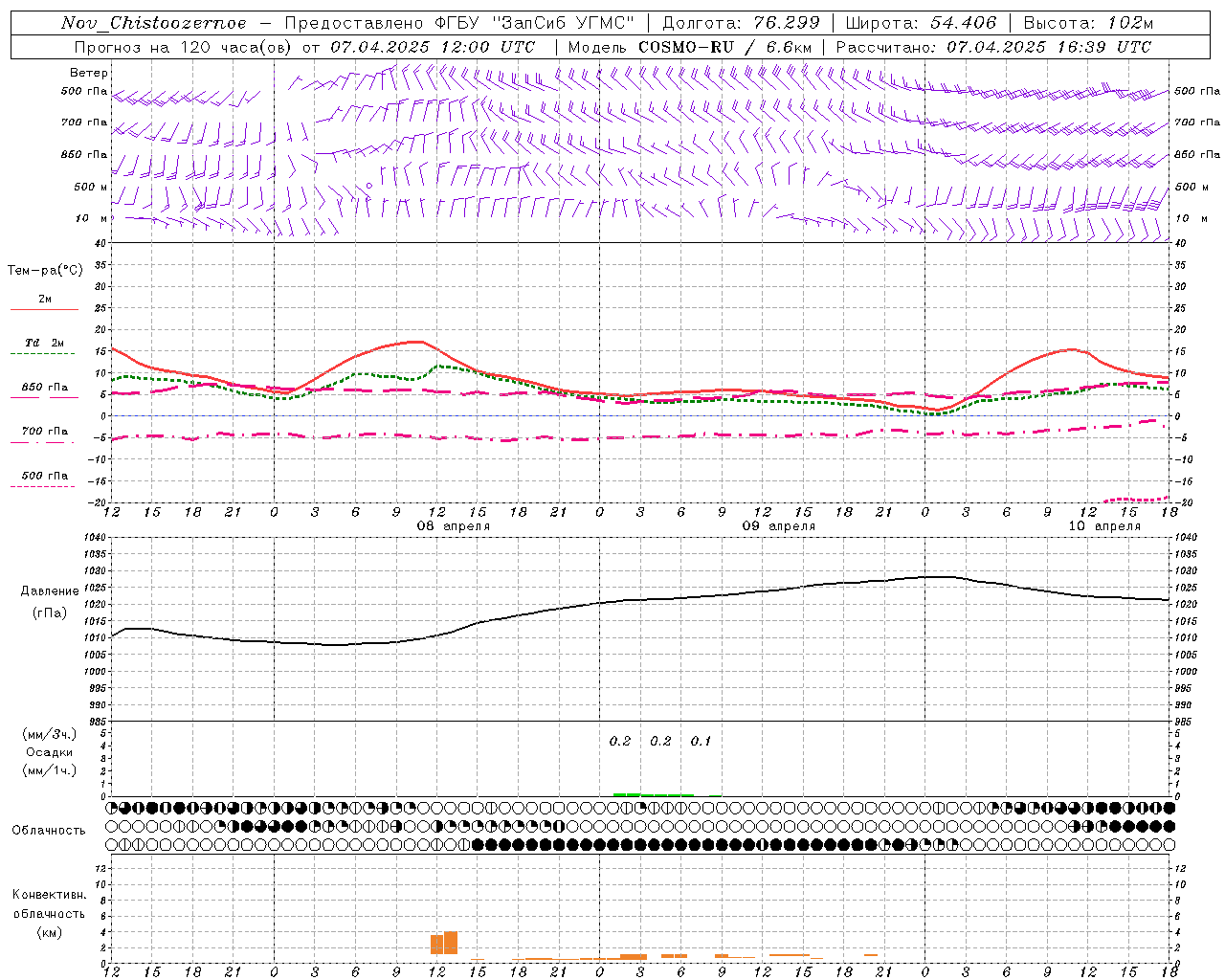
Task: Click the '0.1' precipitation amount value
Action: pyautogui.click(x=702, y=741)
